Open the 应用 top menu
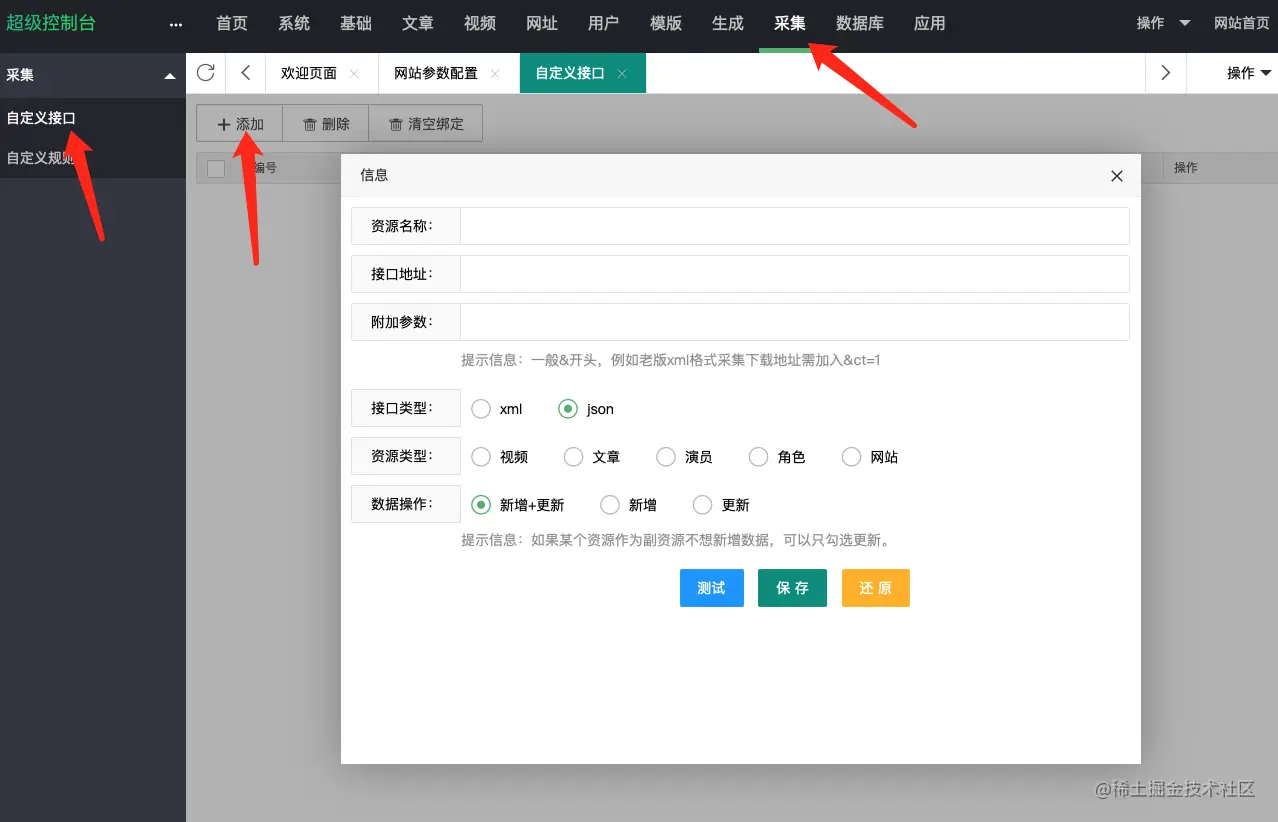The image size is (1278, 822). pos(930,23)
